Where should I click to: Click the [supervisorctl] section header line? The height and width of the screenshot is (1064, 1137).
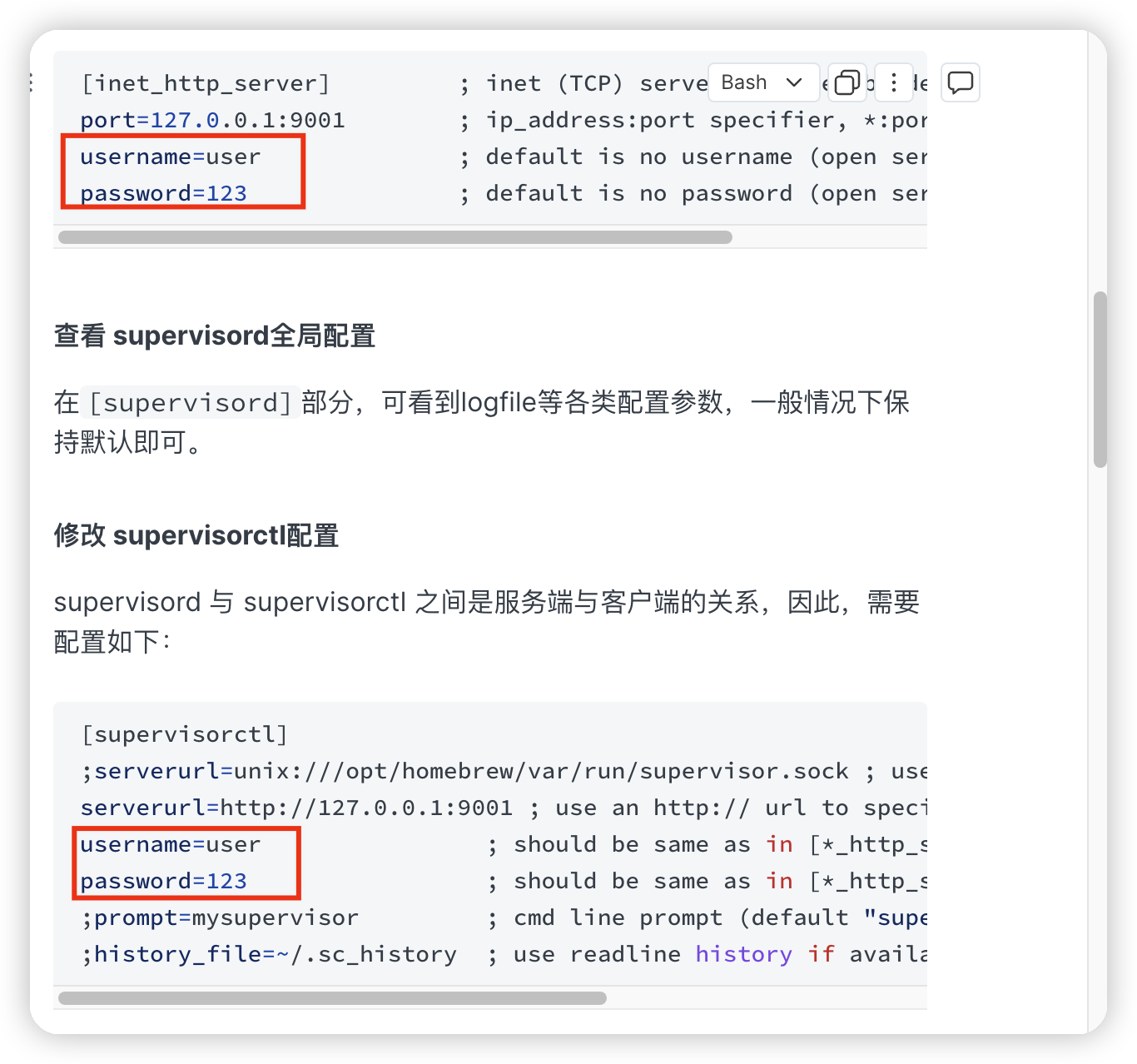[184, 735]
